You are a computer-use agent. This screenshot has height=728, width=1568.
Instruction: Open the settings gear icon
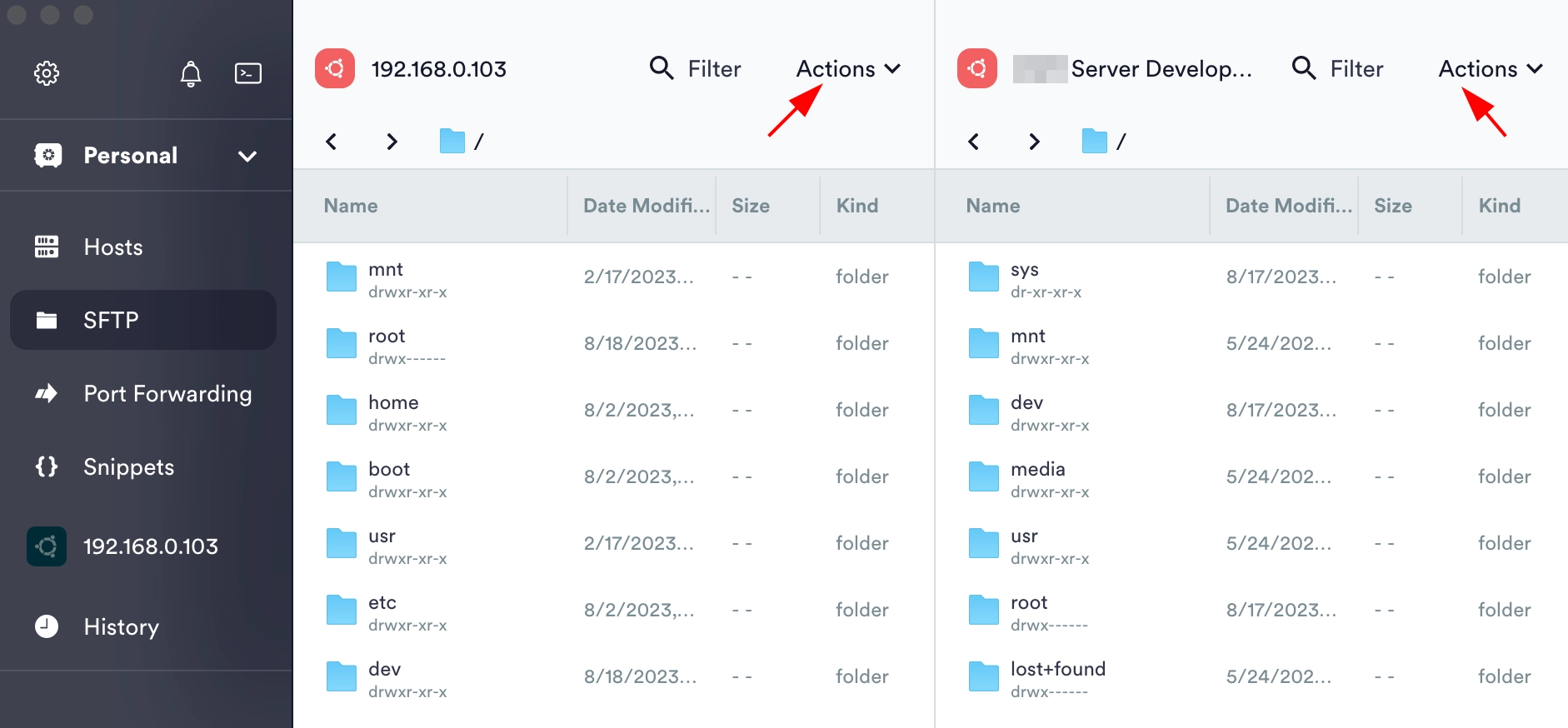(x=47, y=73)
